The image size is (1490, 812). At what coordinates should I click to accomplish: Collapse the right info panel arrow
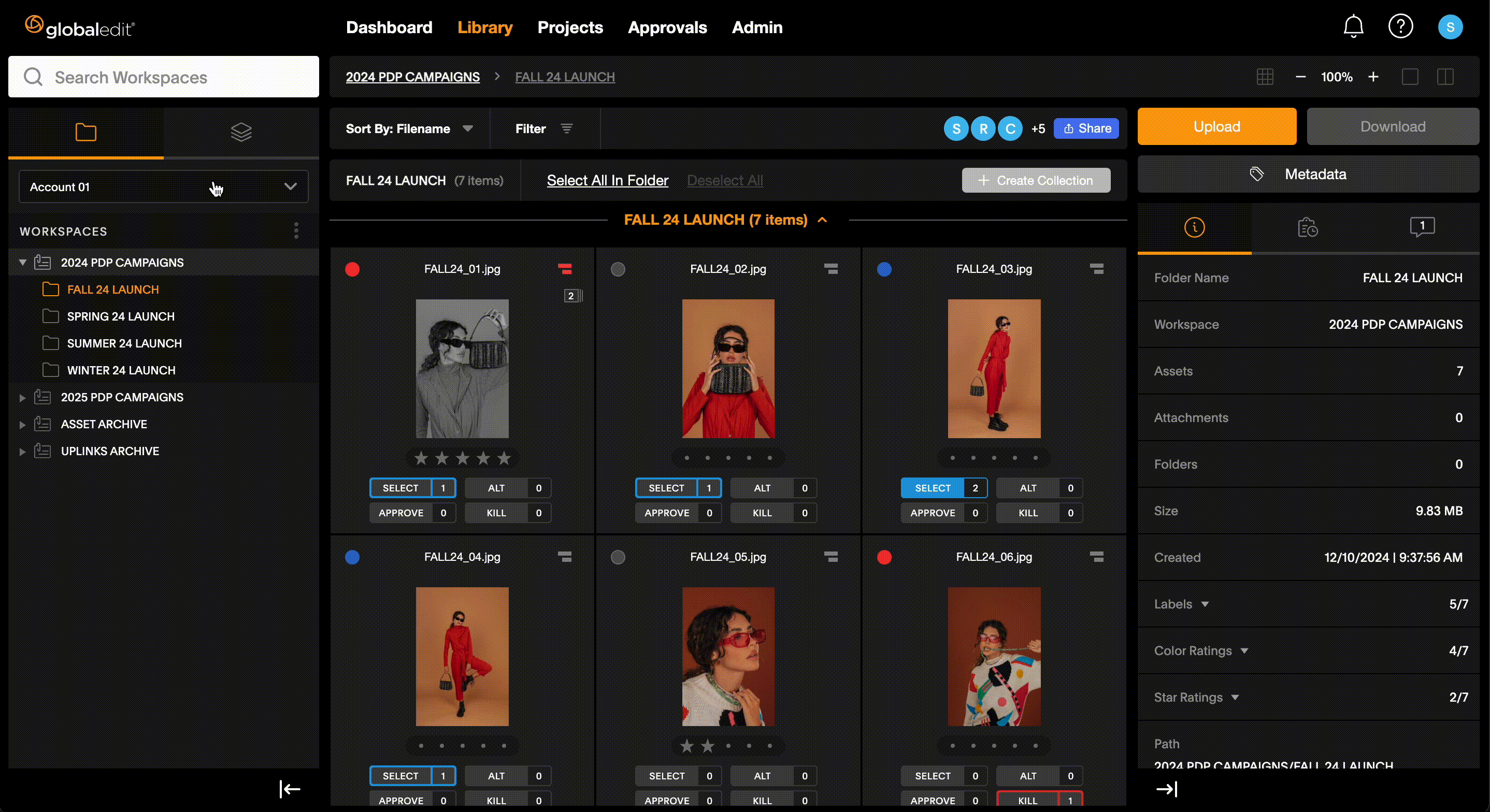click(x=1167, y=789)
